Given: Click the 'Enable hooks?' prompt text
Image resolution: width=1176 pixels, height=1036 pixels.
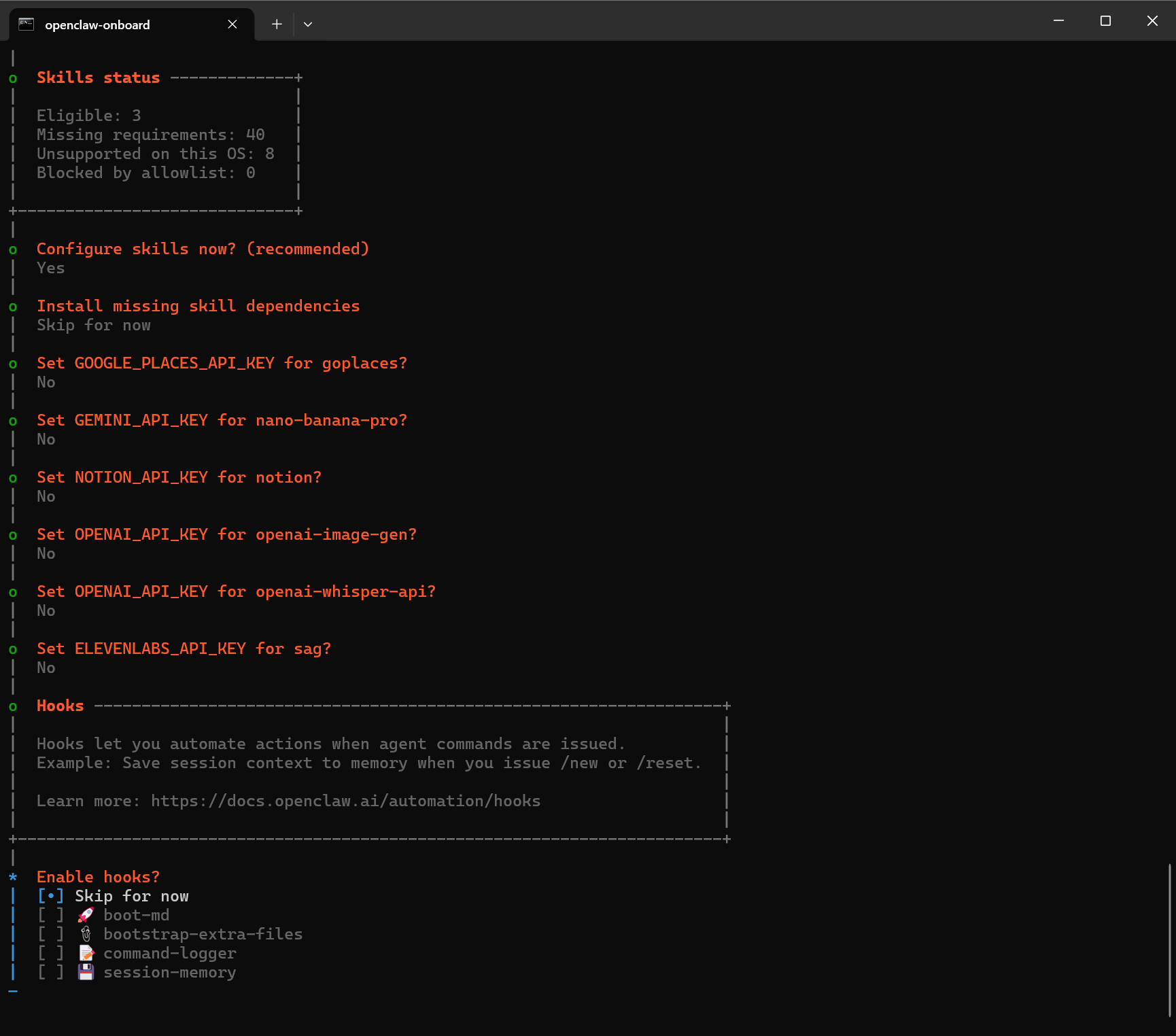Looking at the screenshot, I should click(x=98, y=877).
